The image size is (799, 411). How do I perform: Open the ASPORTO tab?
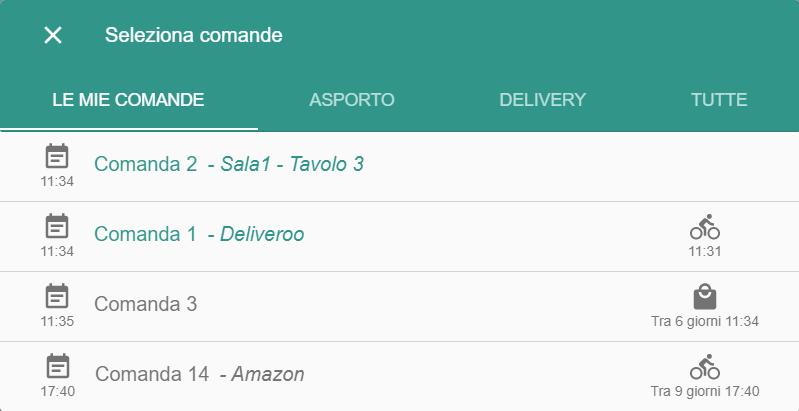click(x=352, y=100)
